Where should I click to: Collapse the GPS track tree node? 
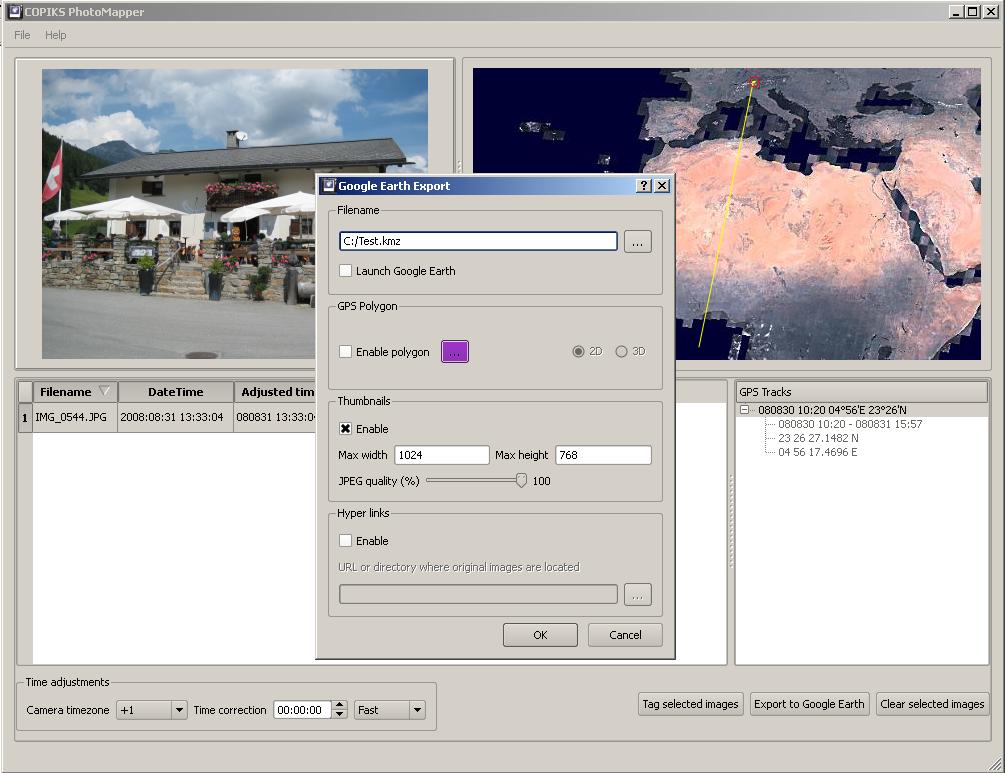click(x=745, y=410)
